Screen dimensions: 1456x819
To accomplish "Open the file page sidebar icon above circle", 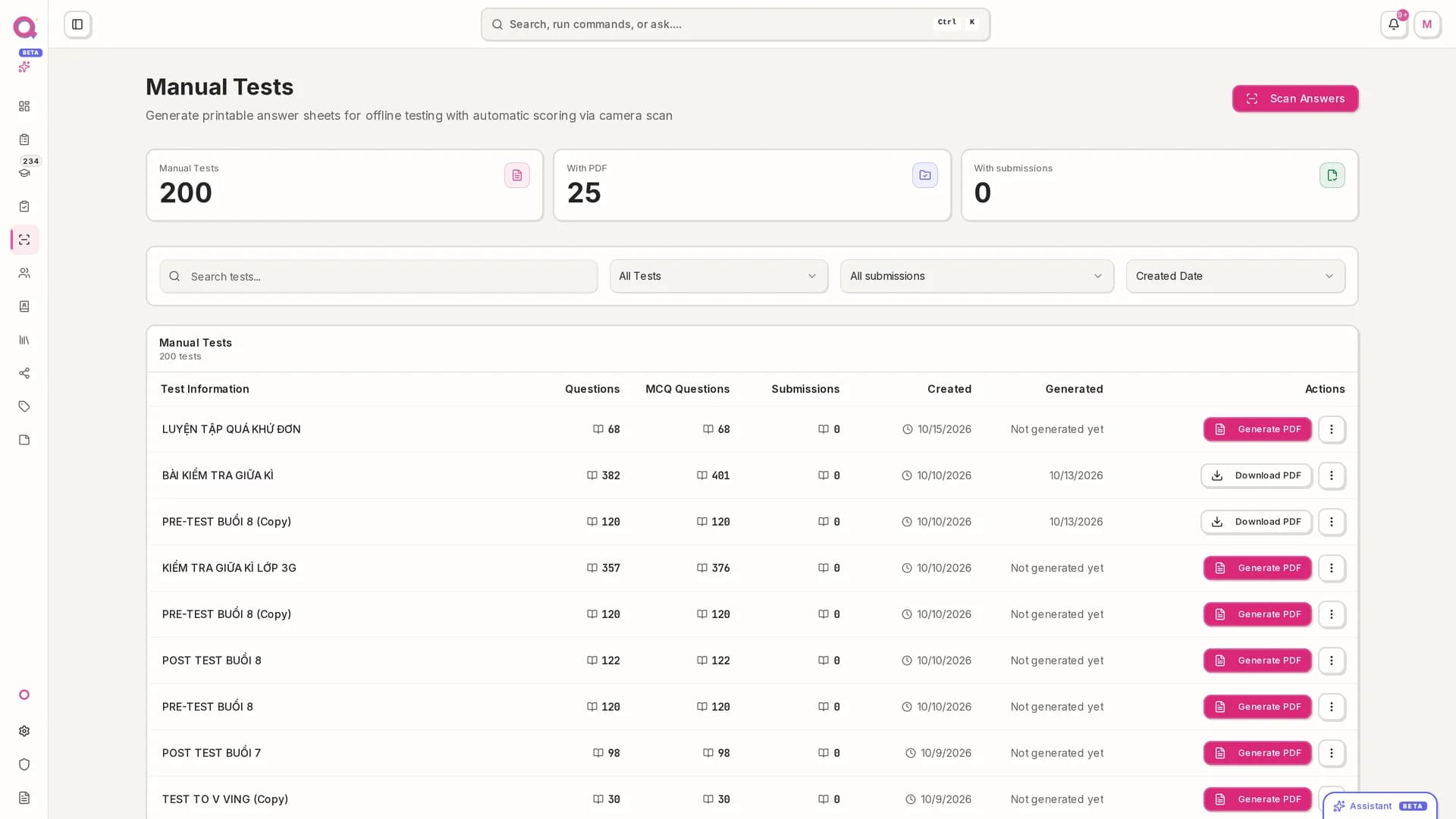I will click(x=24, y=440).
